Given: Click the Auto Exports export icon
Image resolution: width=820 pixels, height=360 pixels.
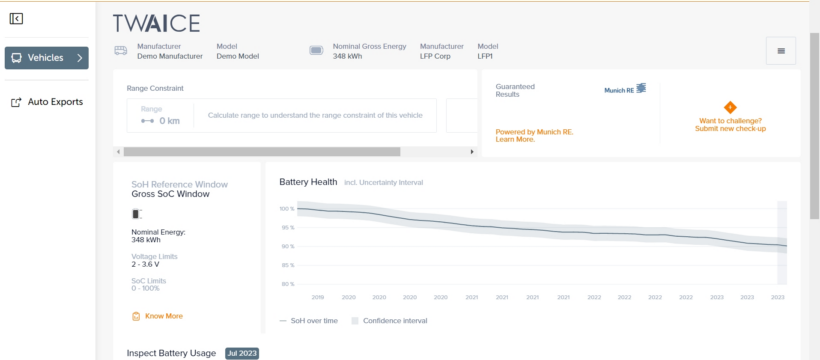Looking at the screenshot, I should [16, 103].
